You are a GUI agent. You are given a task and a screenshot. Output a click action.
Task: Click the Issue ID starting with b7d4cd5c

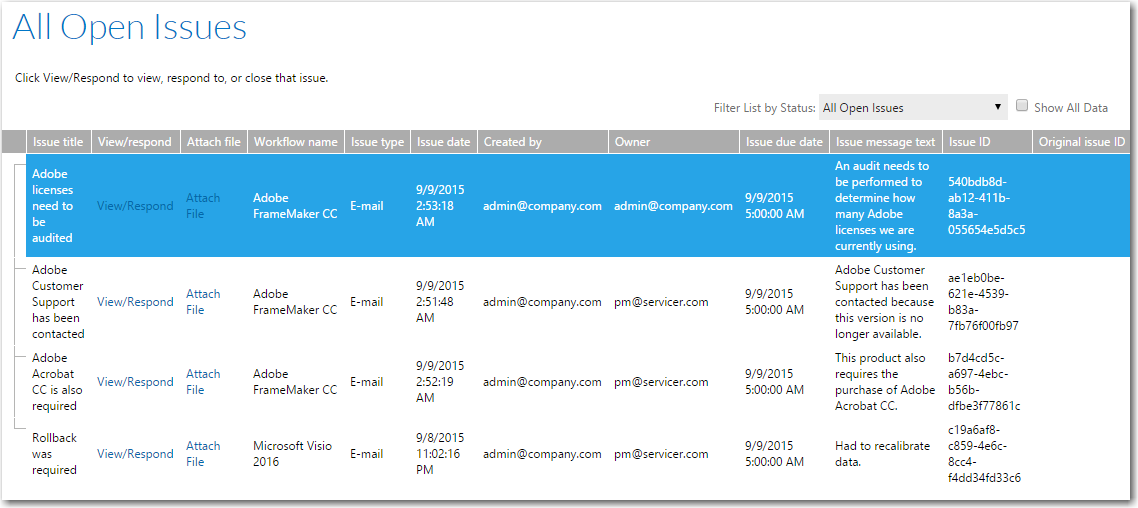tap(984, 382)
